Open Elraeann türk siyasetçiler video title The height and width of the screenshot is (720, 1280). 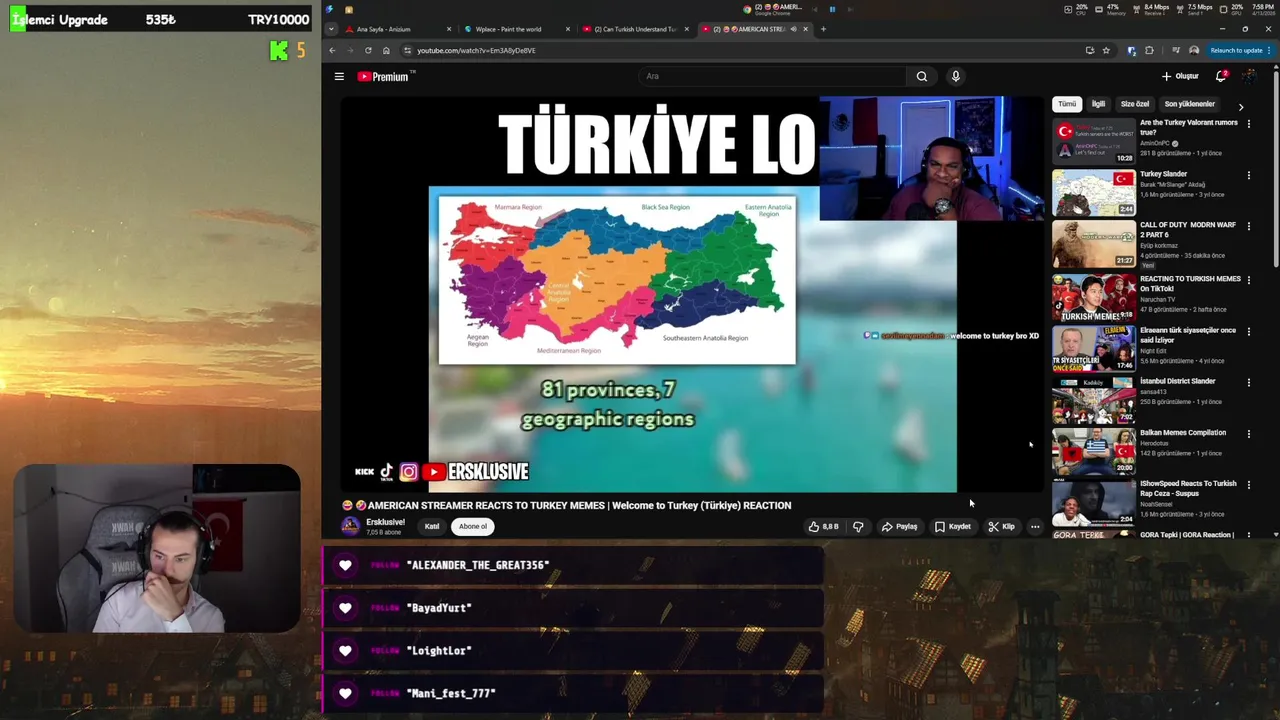click(1188, 335)
